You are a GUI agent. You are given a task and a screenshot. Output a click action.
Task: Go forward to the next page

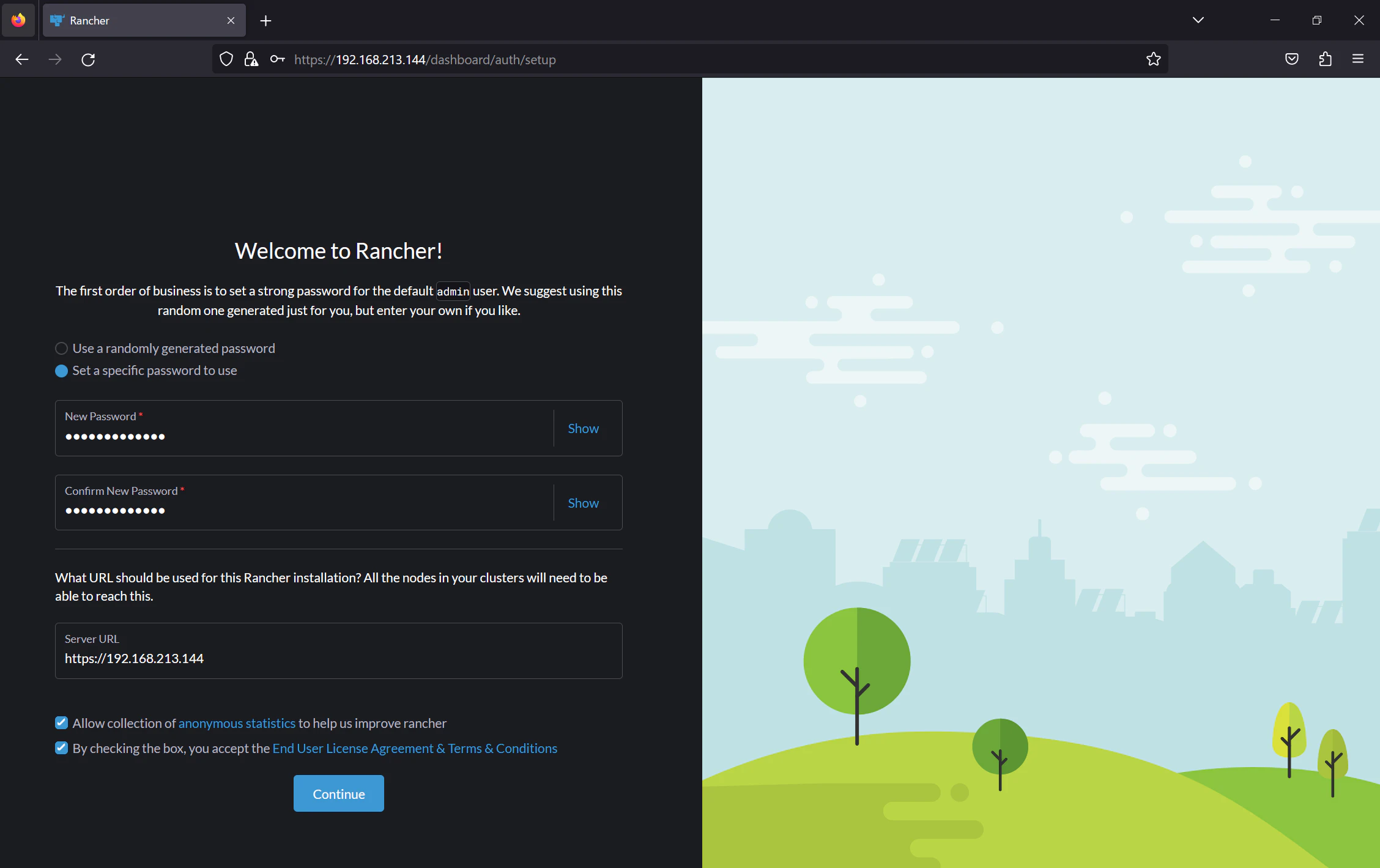pyautogui.click(x=55, y=59)
